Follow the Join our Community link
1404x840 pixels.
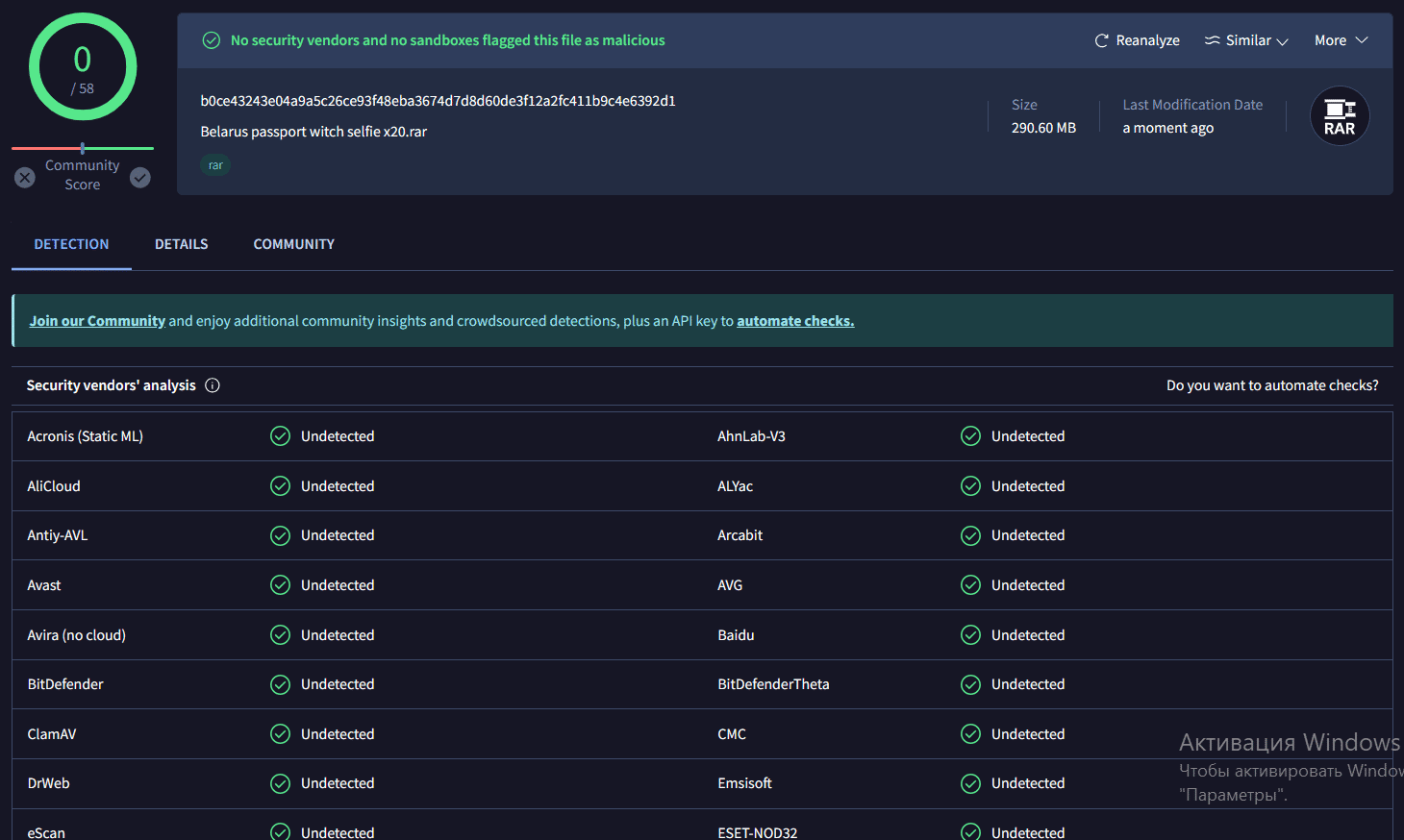point(97,321)
